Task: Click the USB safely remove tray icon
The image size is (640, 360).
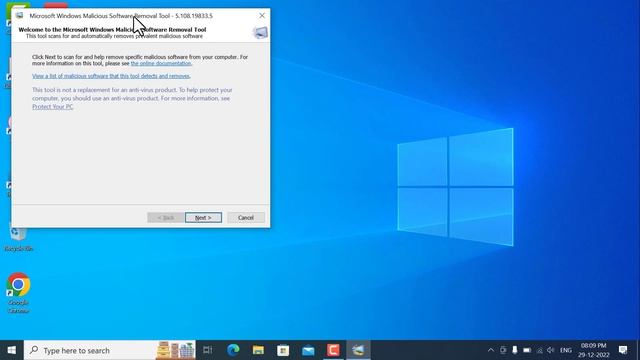Action: [x=515, y=350]
